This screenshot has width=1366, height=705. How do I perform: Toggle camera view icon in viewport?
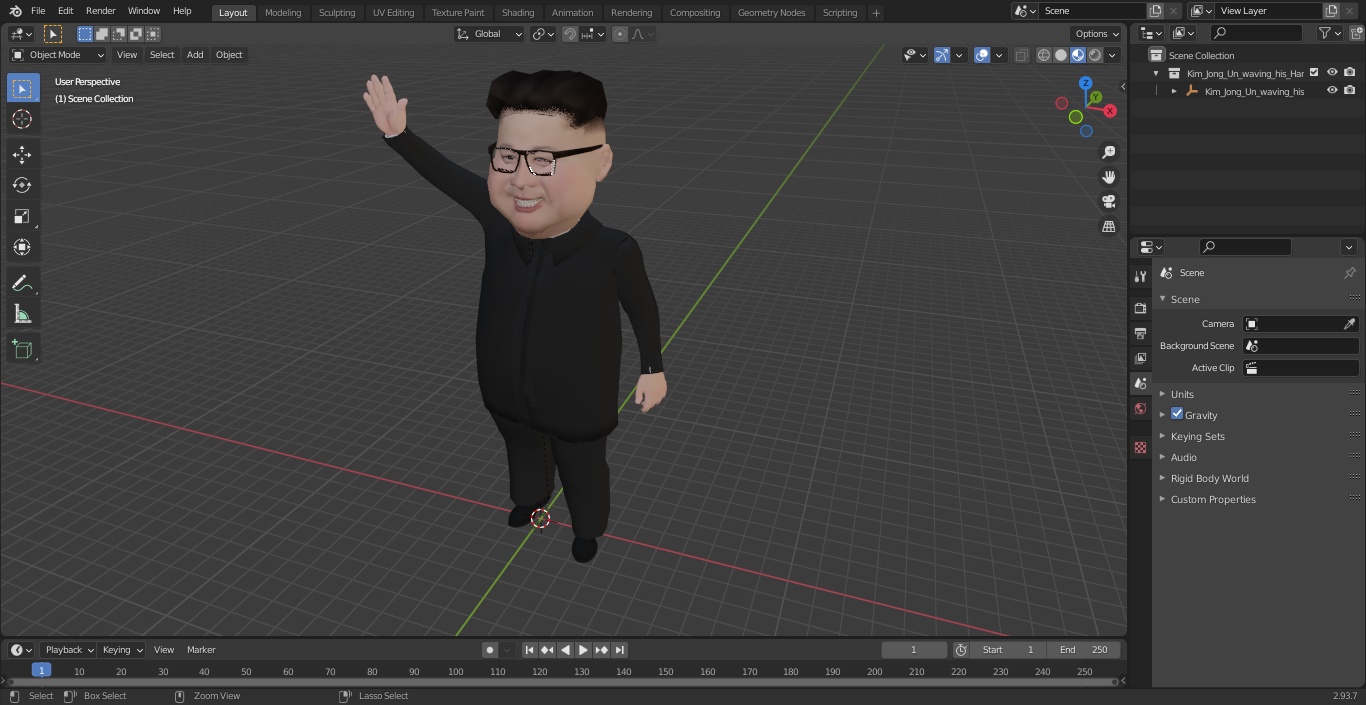tap(1108, 201)
